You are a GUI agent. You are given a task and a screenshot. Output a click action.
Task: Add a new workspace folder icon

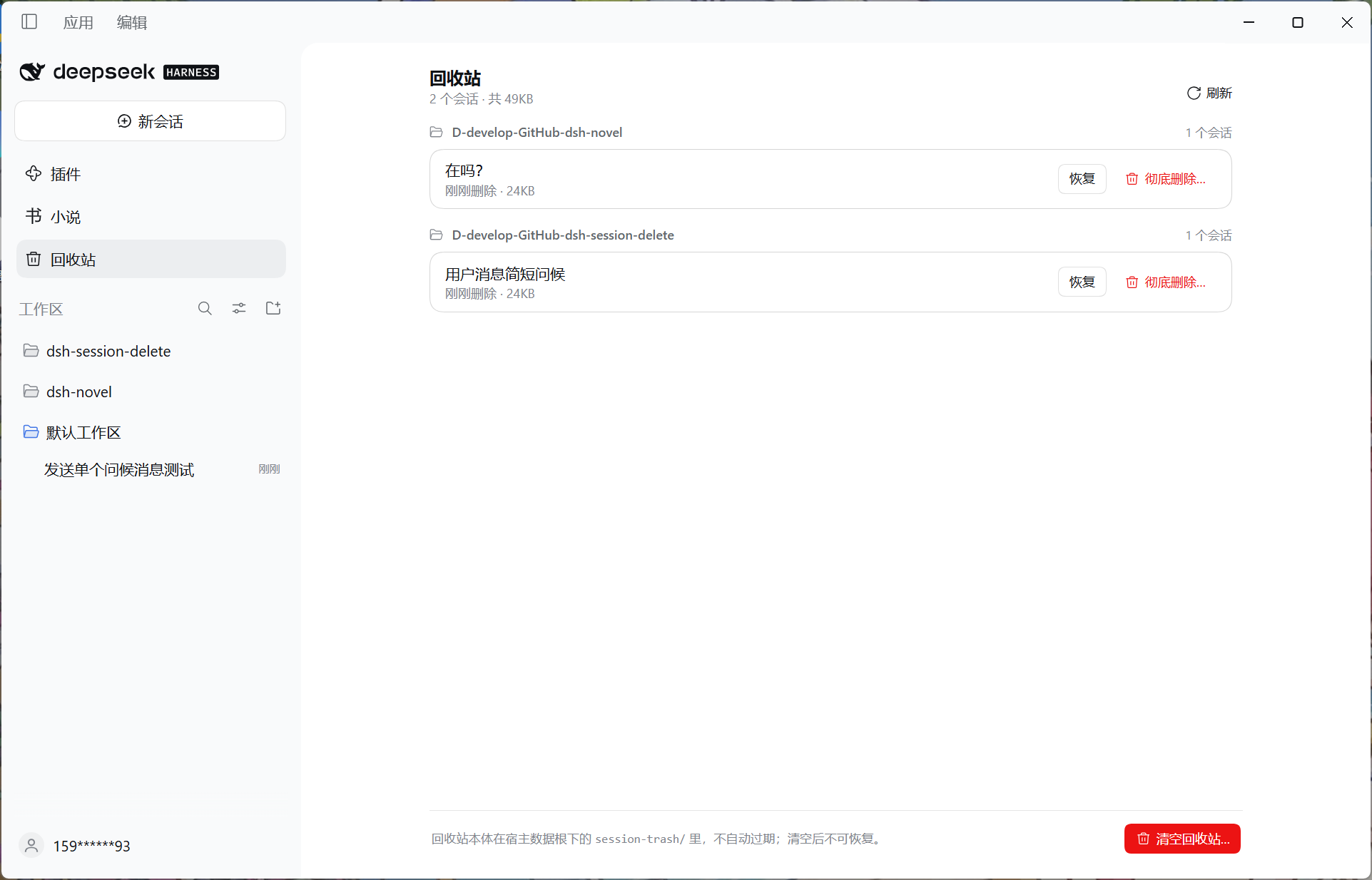273,308
